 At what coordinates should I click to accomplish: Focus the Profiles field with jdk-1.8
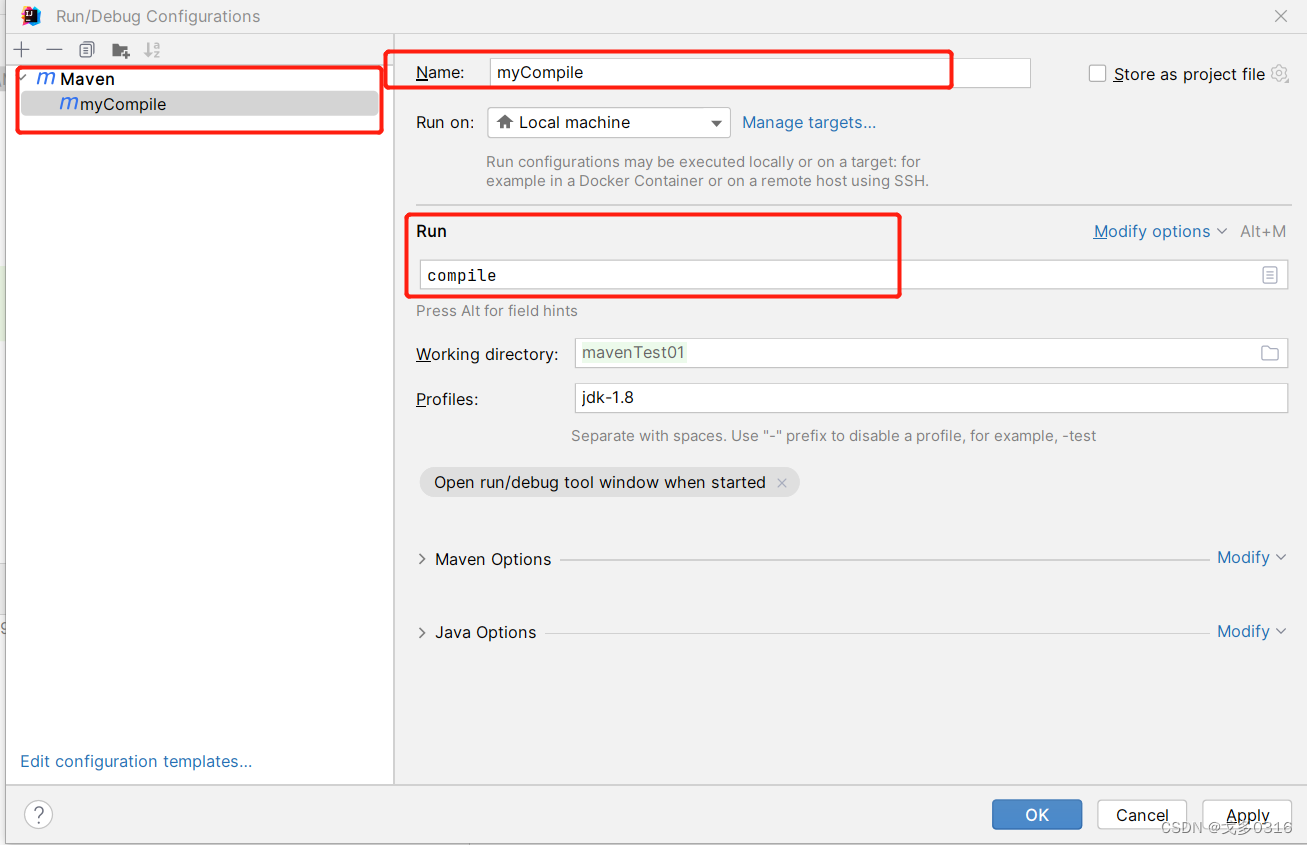(931, 398)
